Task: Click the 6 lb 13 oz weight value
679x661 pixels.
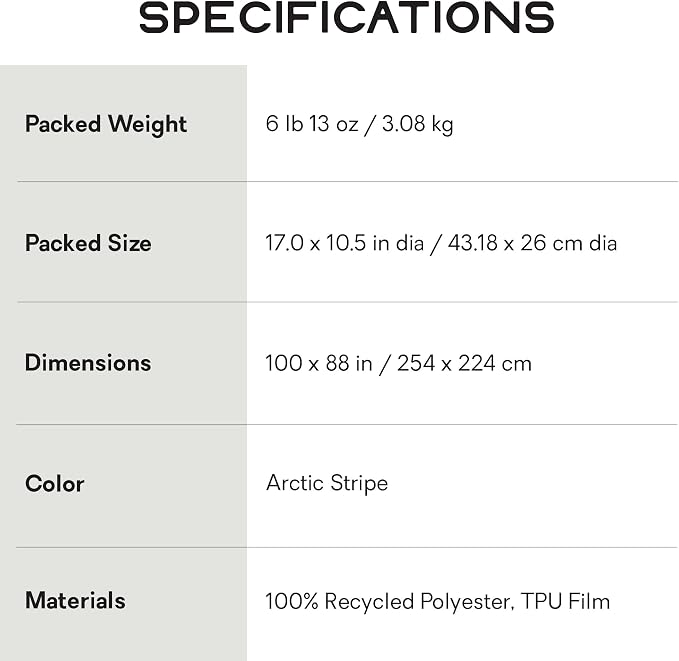Action: (312, 123)
